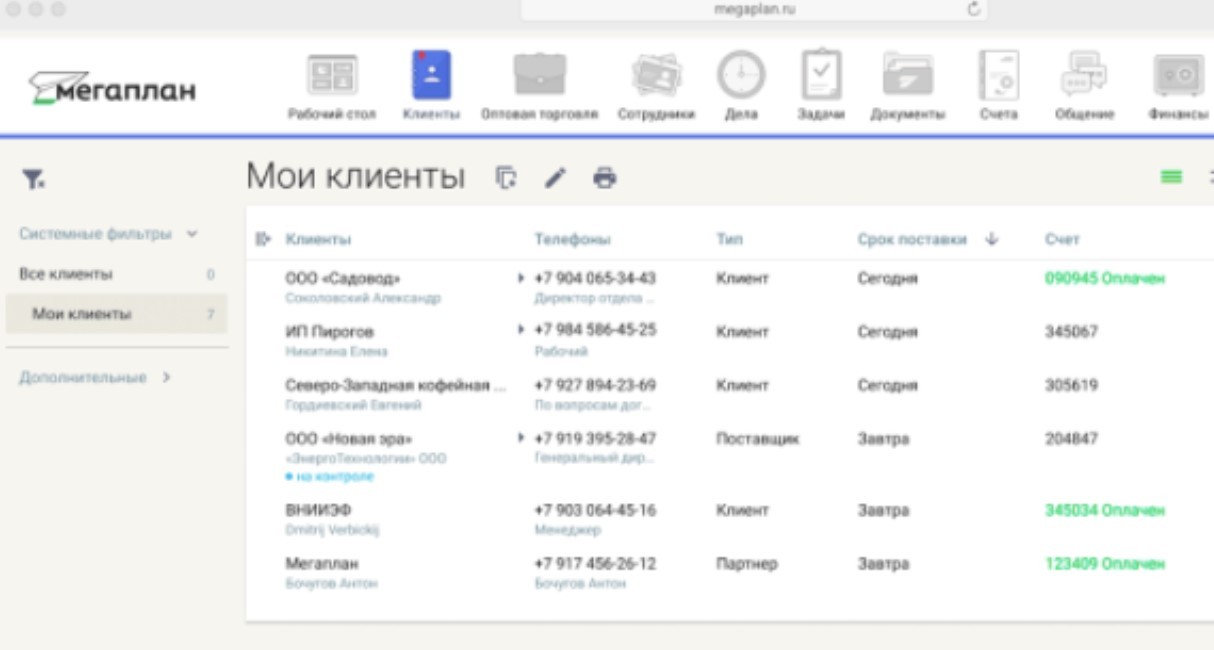The image size is (1214, 650).
Task: Switch to green list view toggle
Action: [1170, 177]
